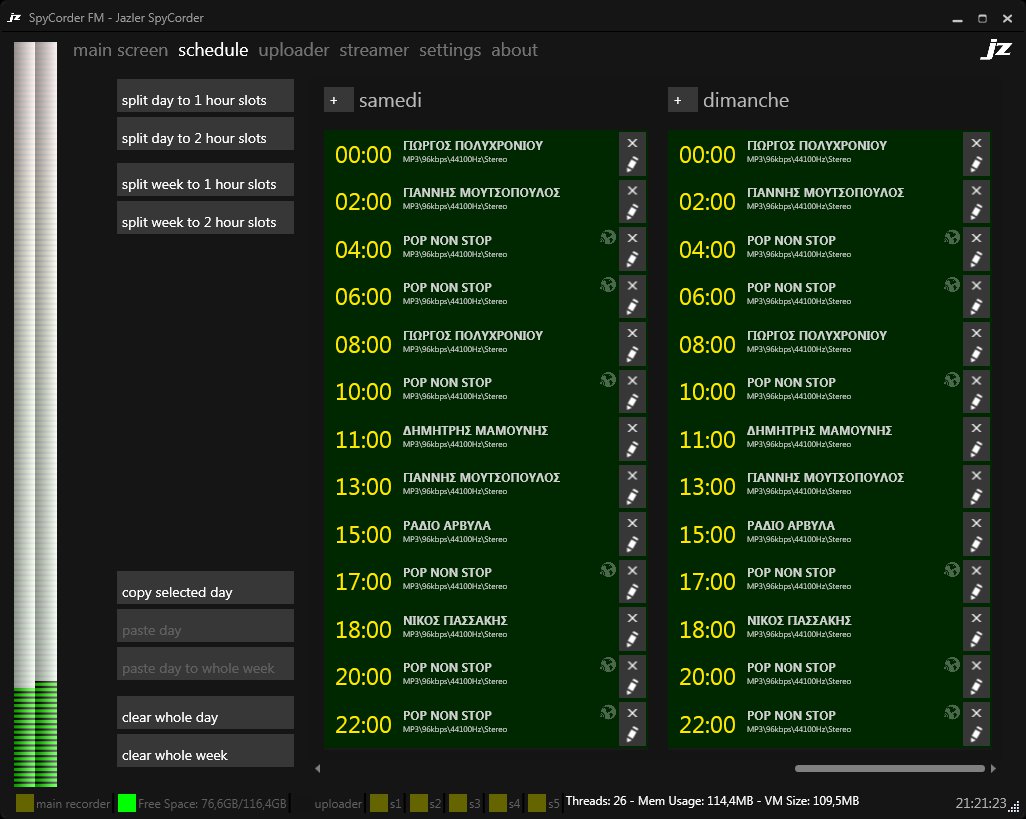Click the globe icon on samedi 04:00
Screen dimensions: 1026x819
tap(606, 237)
